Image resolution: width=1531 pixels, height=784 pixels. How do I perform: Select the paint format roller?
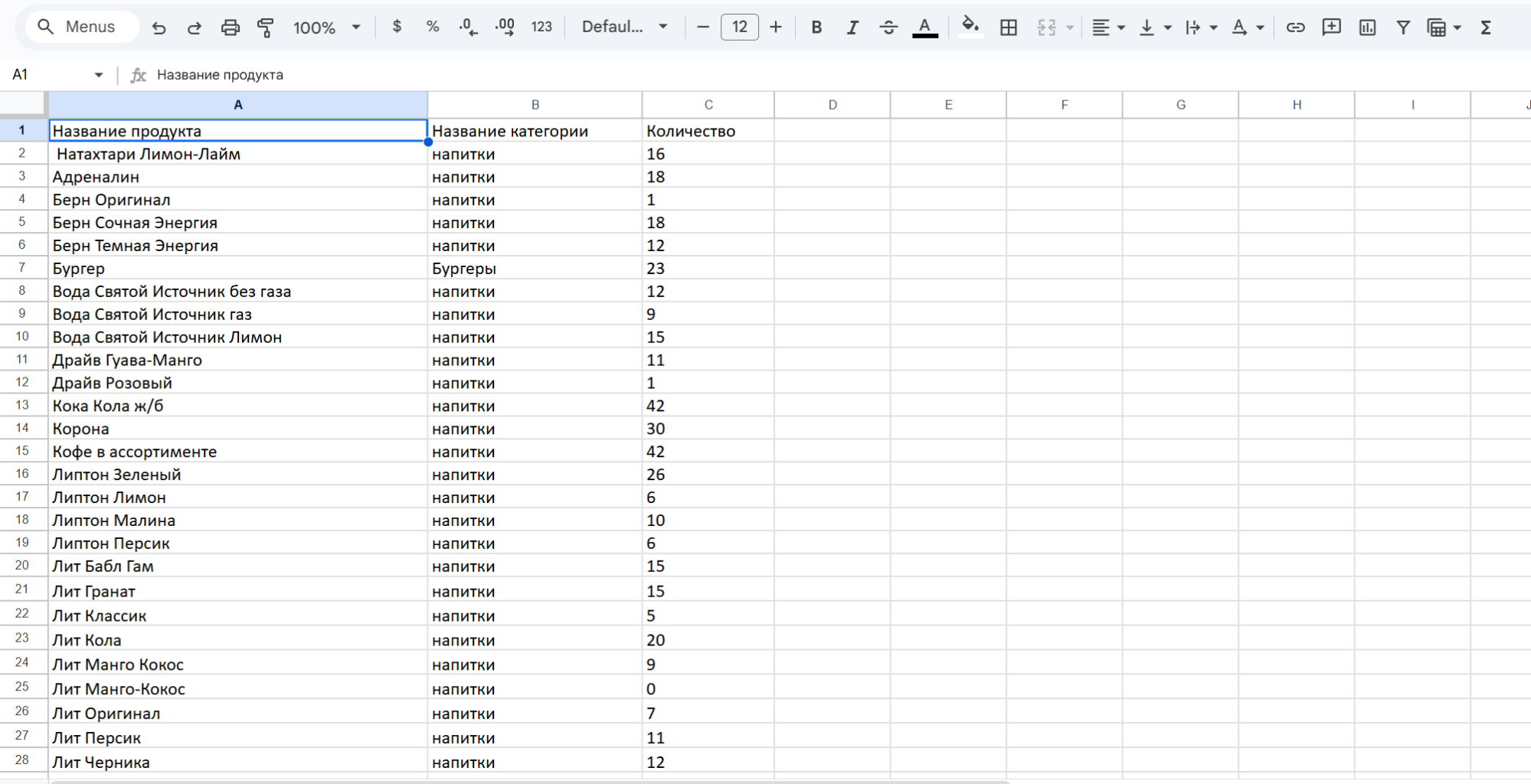(266, 28)
